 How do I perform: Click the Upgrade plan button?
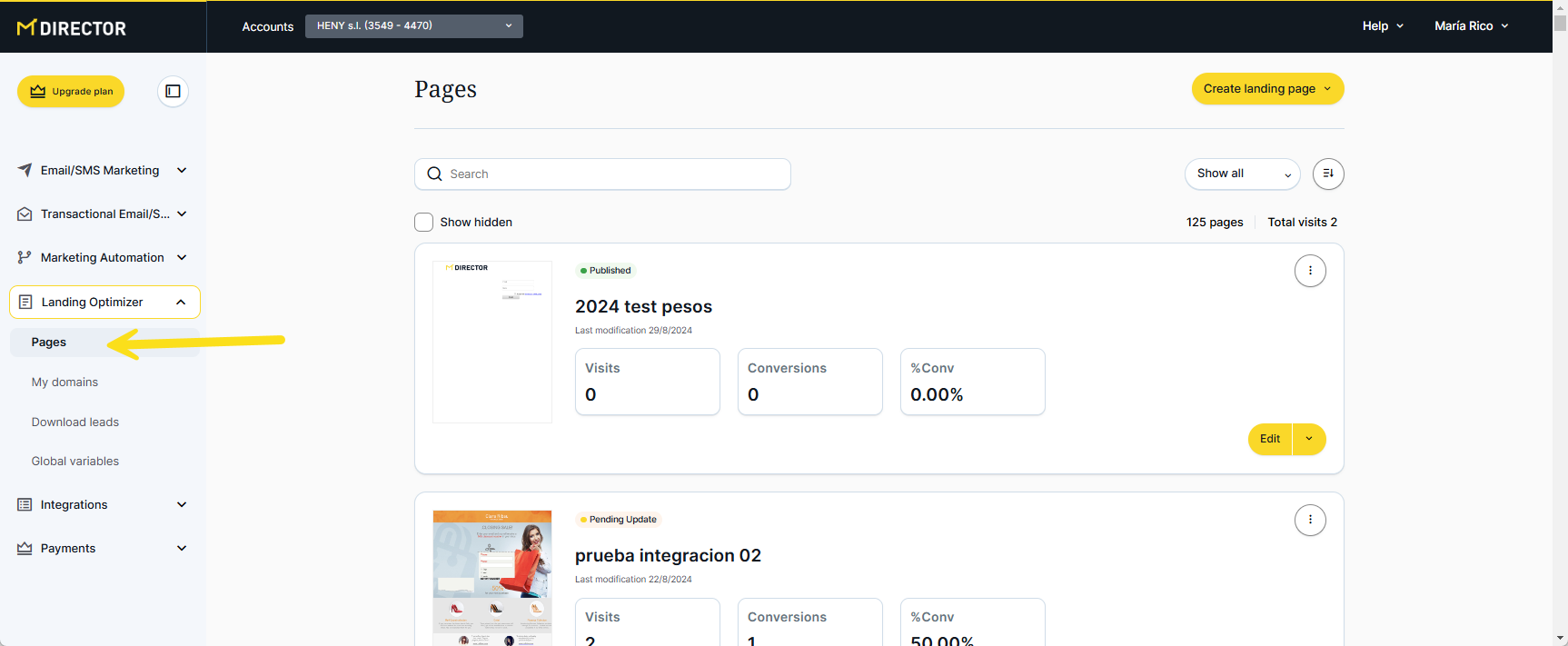71,92
